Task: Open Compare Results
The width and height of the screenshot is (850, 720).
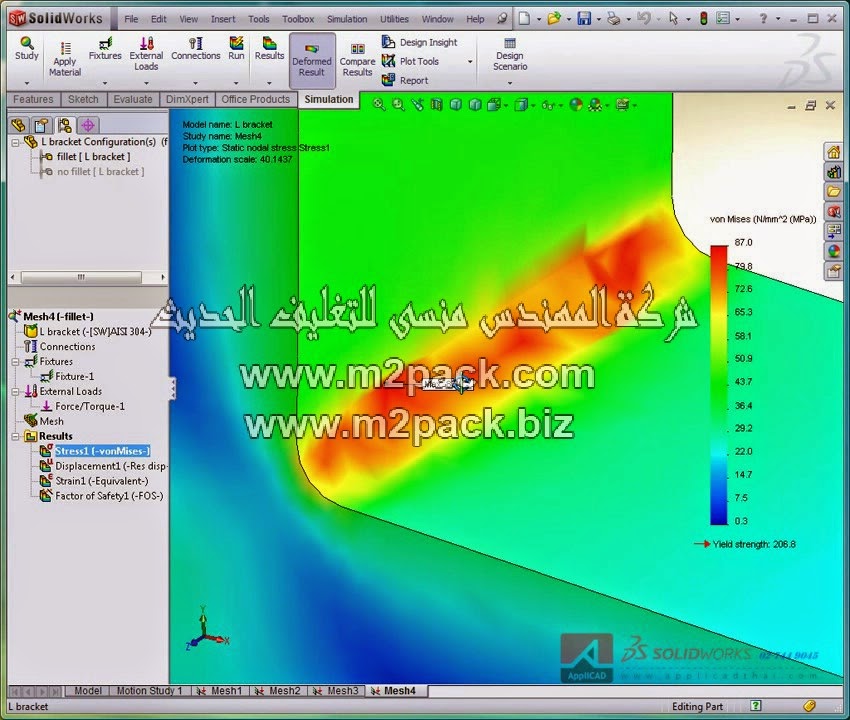Action: 357,60
